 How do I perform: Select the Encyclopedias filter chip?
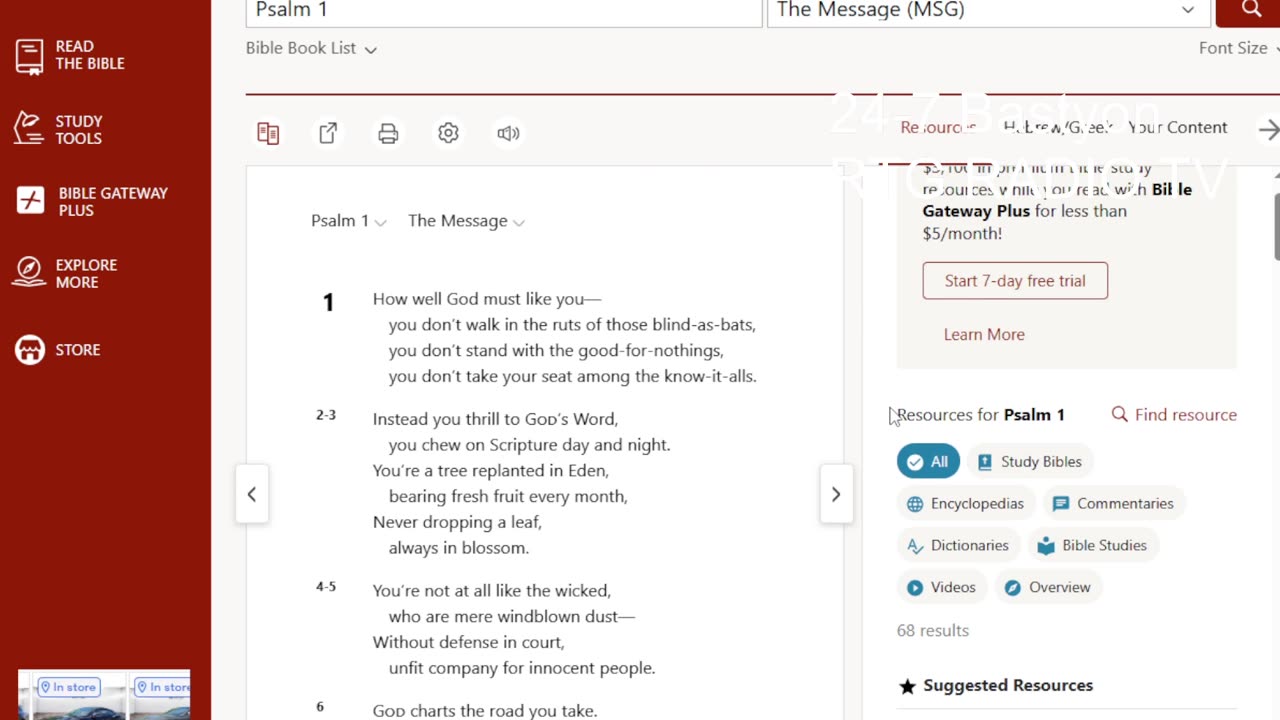coord(966,503)
